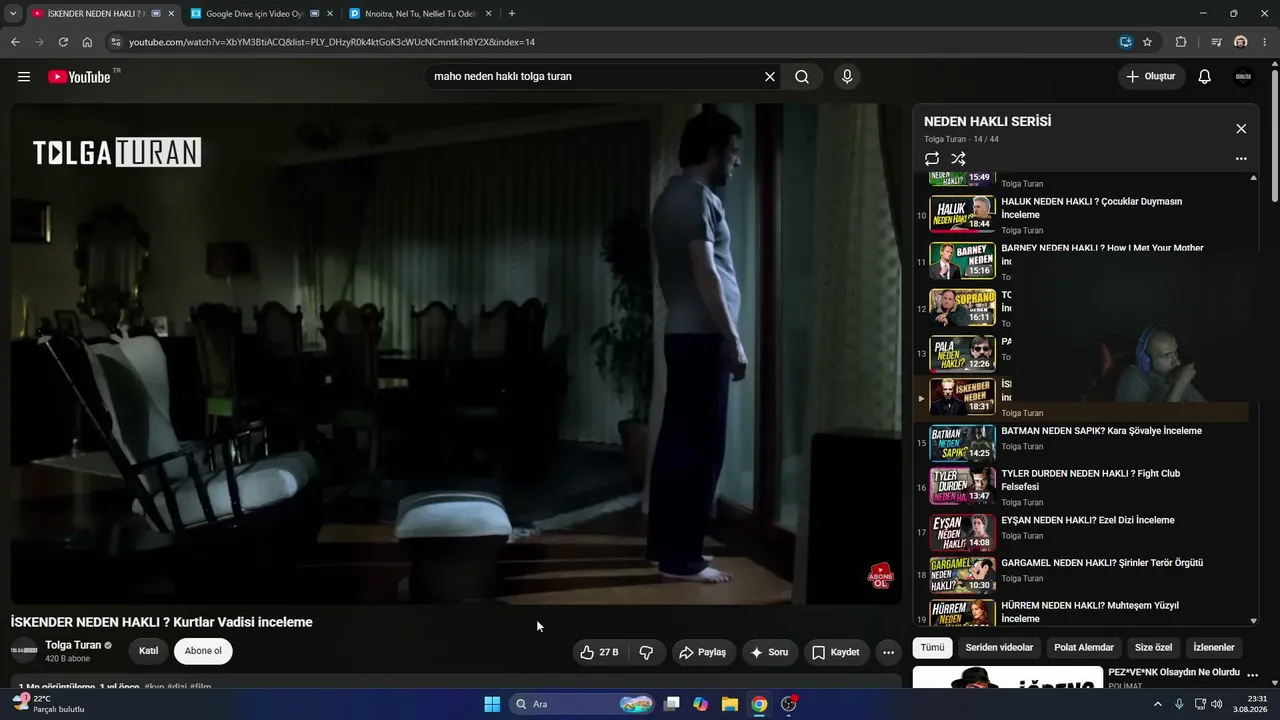View site information icon in address bar
This screenshot has width=1280, height=720.
point(115,42)
